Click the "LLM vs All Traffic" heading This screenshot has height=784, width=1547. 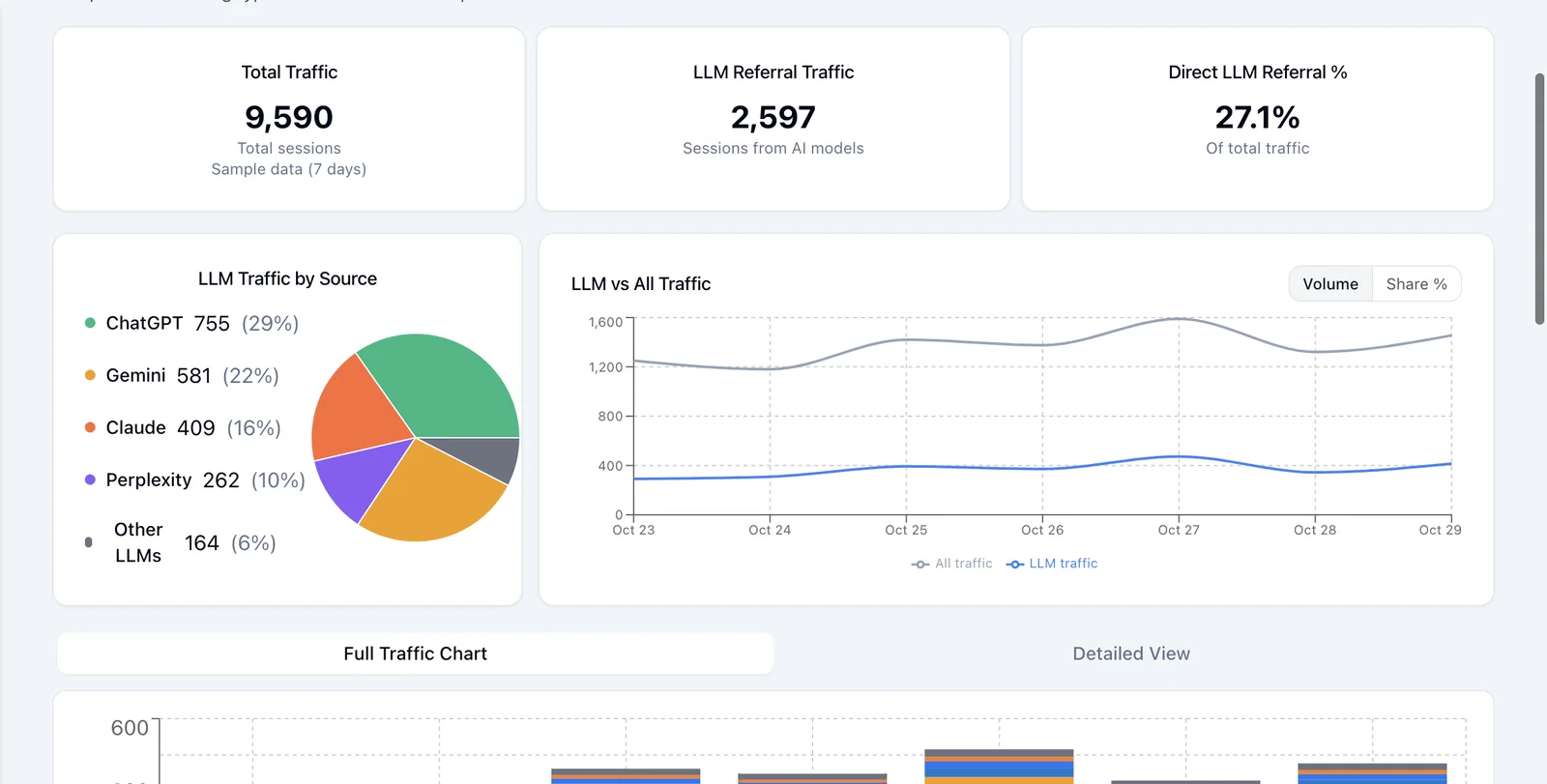click(x=641, y=284)
